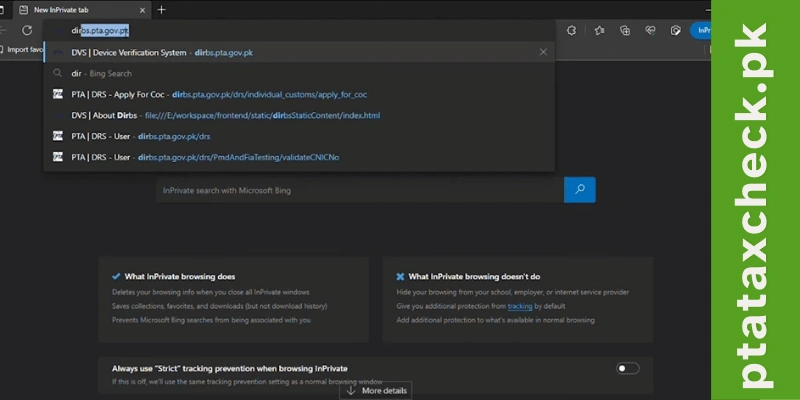
Task: Click the InPrivate profile button
Action: 701,31
